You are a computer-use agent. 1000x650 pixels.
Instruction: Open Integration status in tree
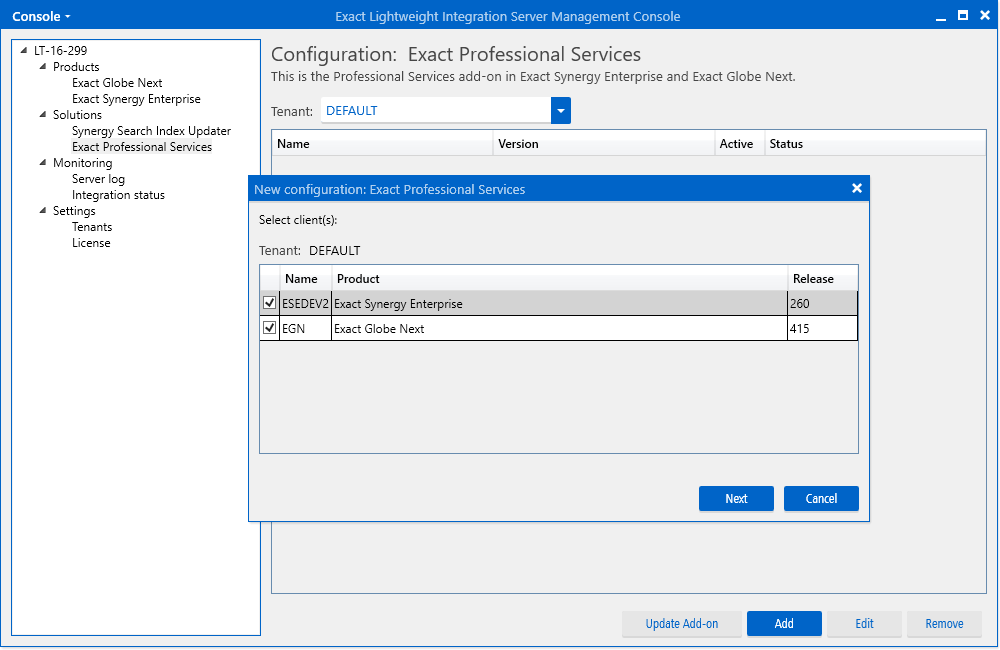coord(118,195)
